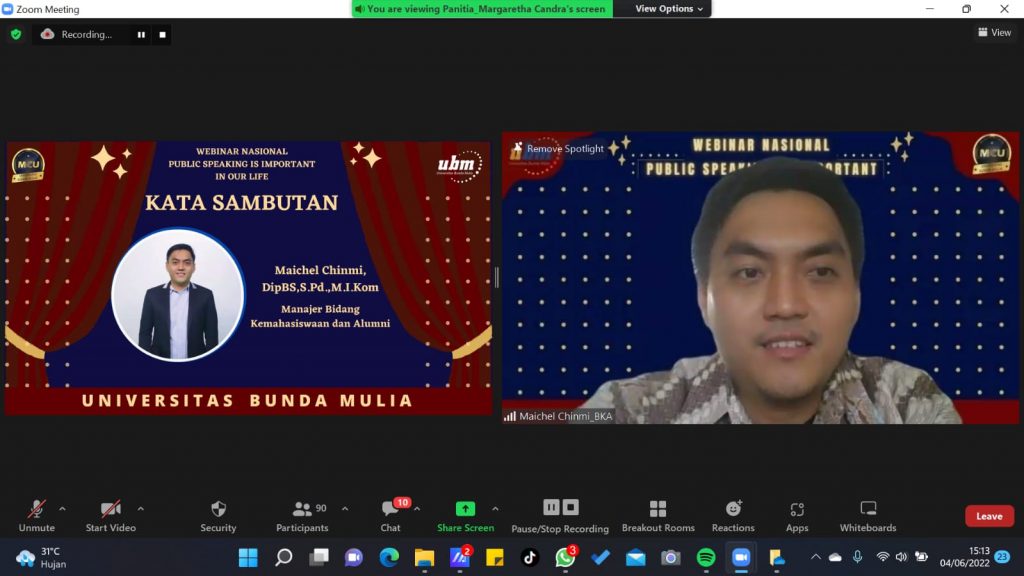Expand the arrow next to Chat
Image resolution: width=1024 pixels, height=576 pixels.
417,509
